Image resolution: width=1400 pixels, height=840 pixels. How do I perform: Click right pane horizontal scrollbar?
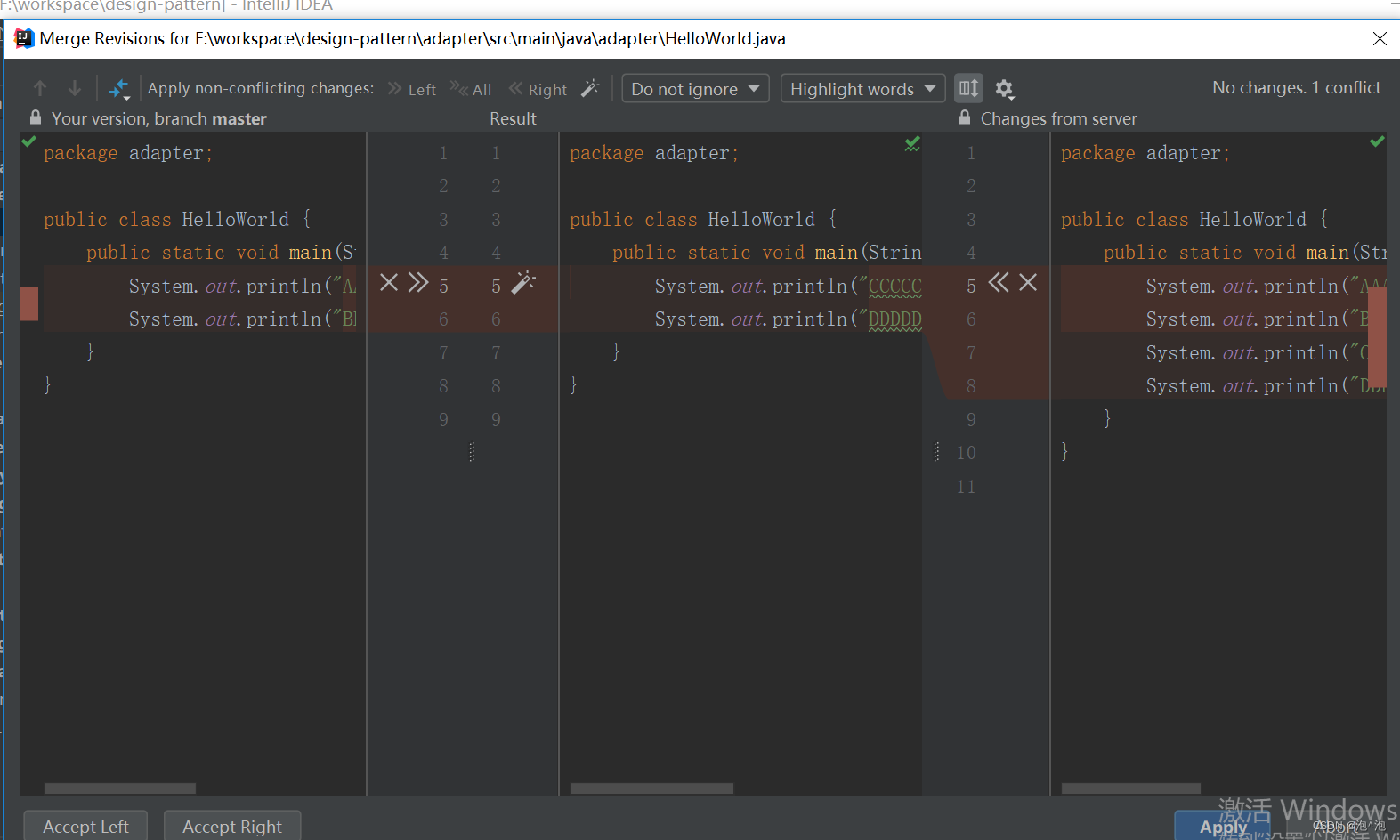point(1131,788)
